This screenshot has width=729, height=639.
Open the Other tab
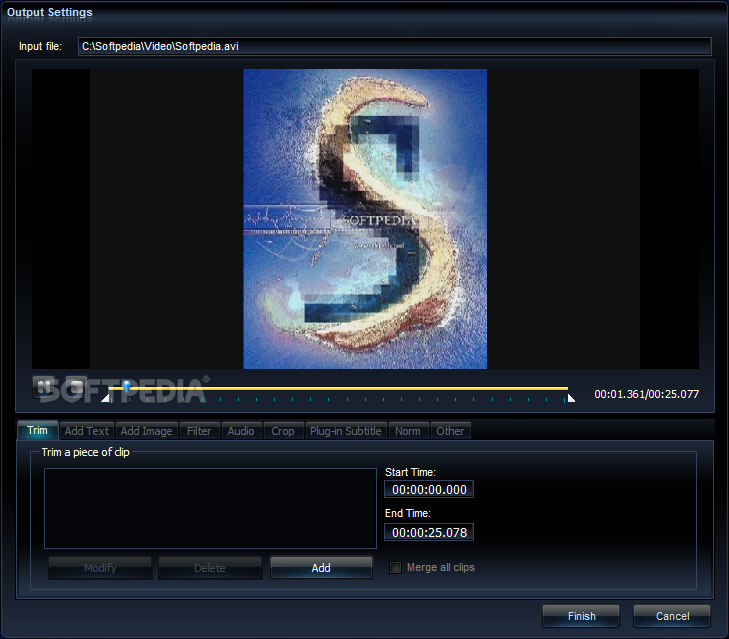coord(450,431)
